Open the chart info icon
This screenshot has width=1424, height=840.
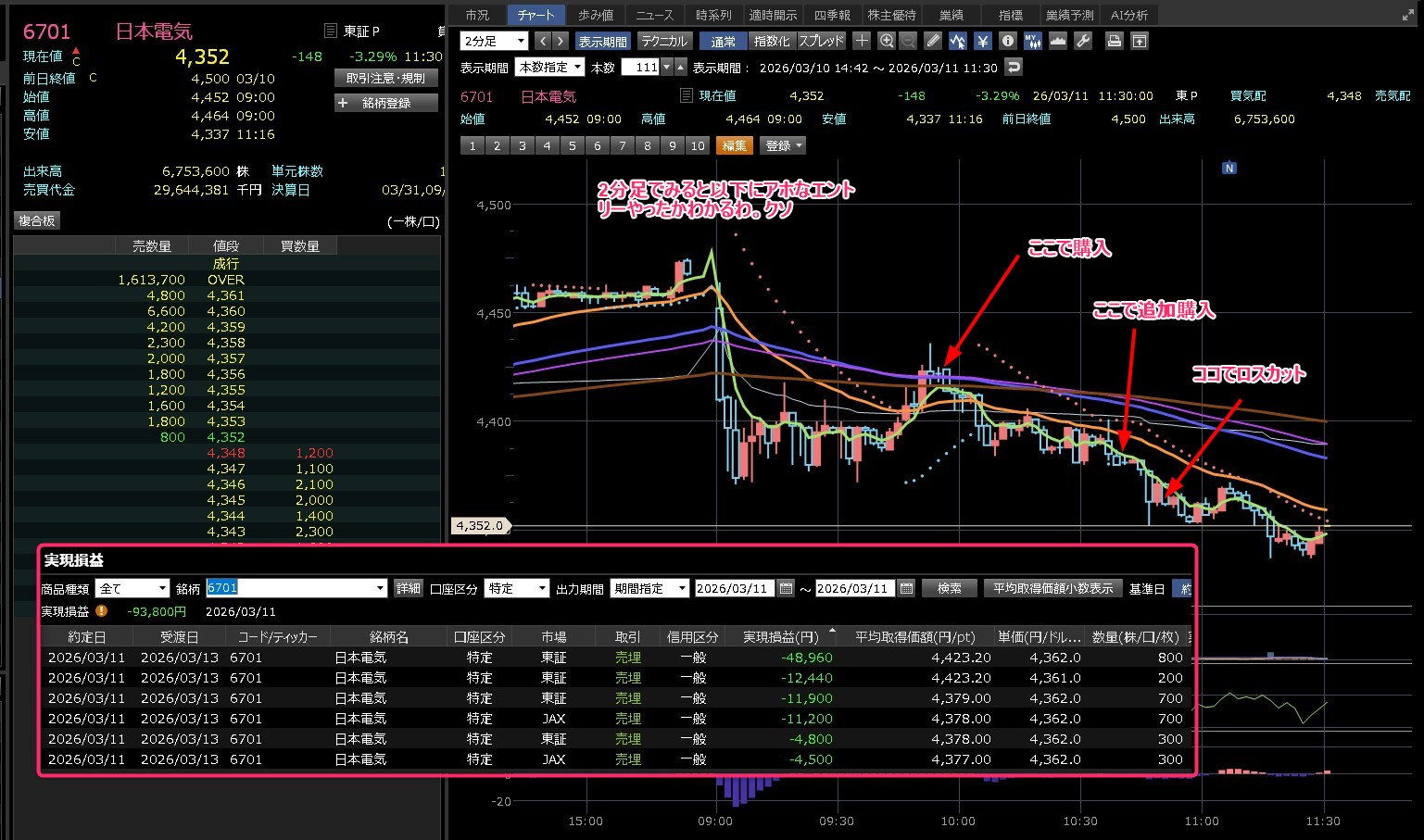point(1008,41)
